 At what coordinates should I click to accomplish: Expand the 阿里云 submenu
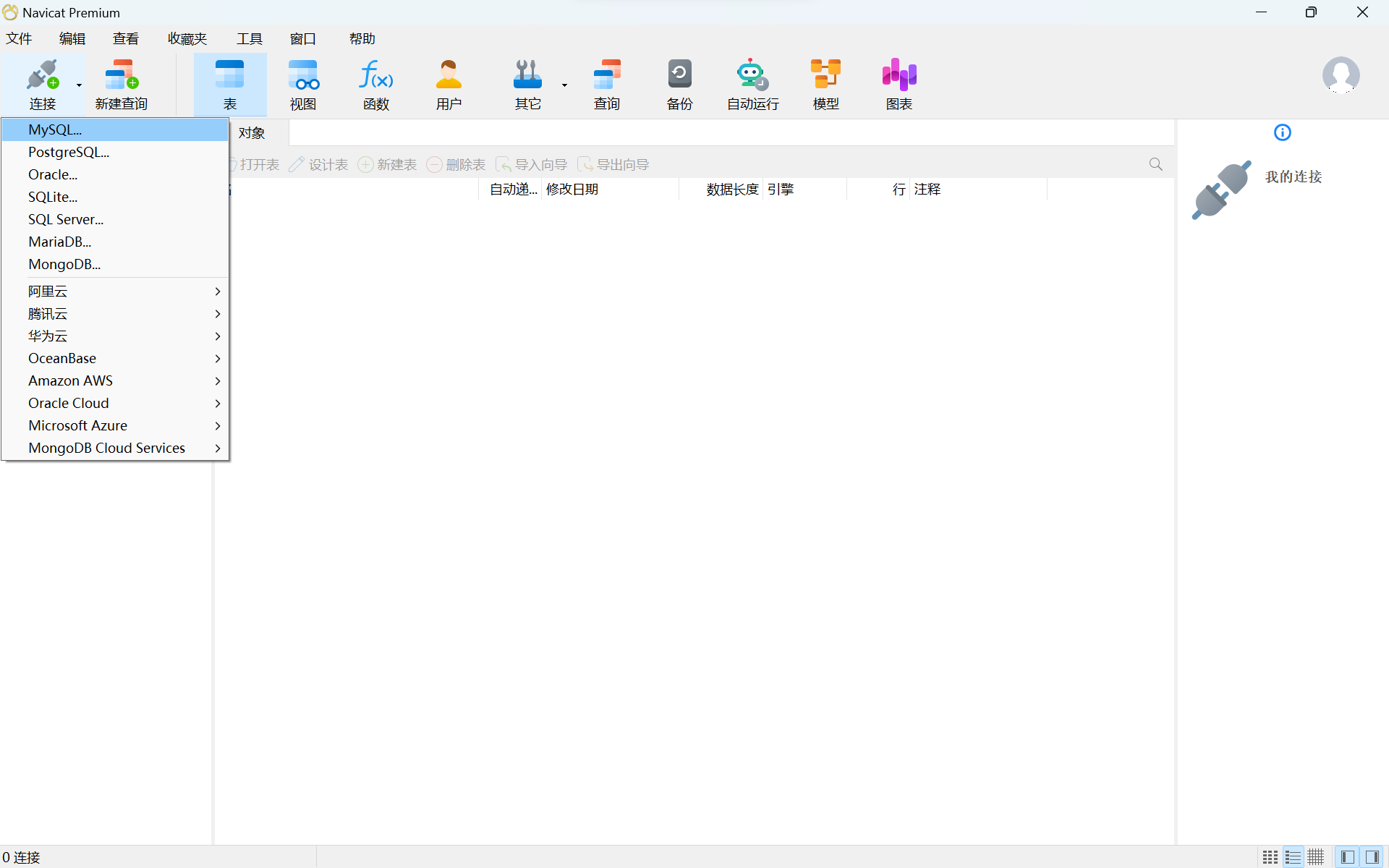pyautogui.click(x=116, y=292)
